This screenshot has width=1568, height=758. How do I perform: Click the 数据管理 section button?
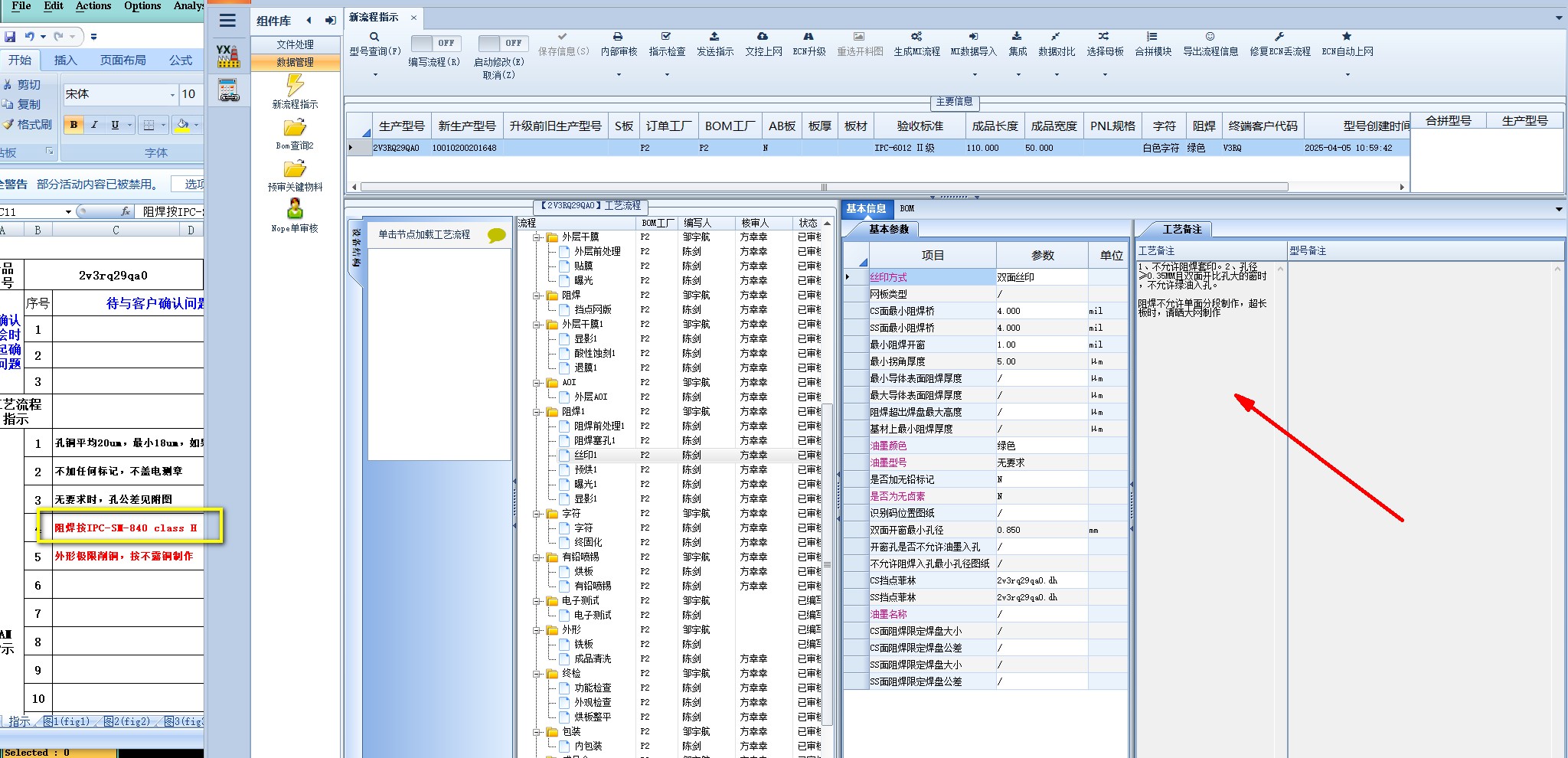click(x=296, y=62)
